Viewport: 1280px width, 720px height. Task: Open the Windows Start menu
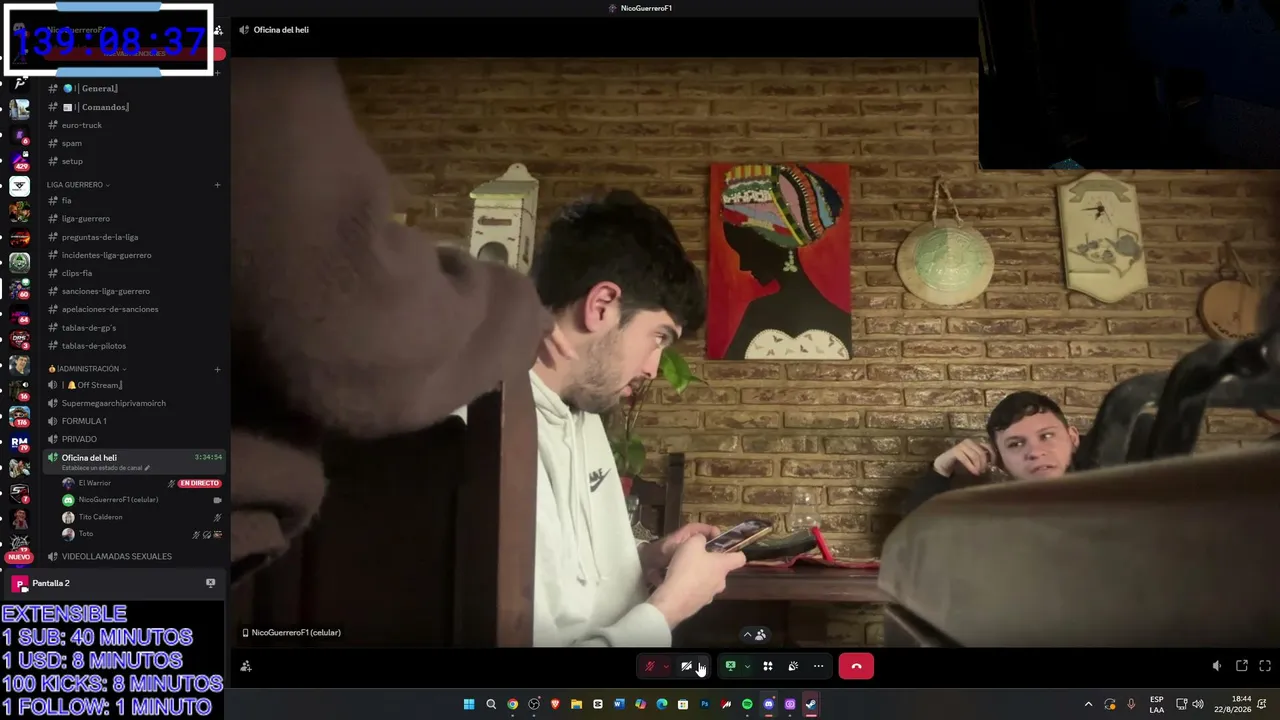pyautogui.click(x=469, y=704)
